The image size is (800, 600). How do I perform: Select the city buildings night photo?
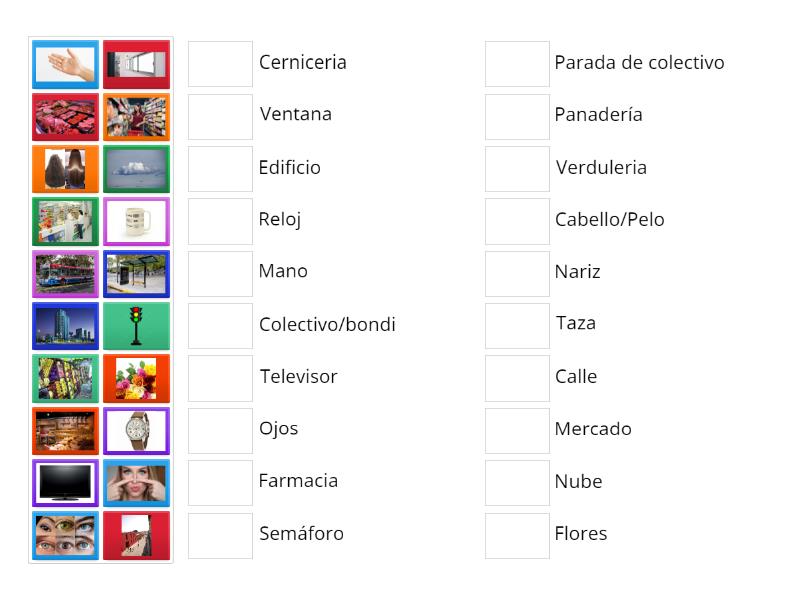coord(65,325)
